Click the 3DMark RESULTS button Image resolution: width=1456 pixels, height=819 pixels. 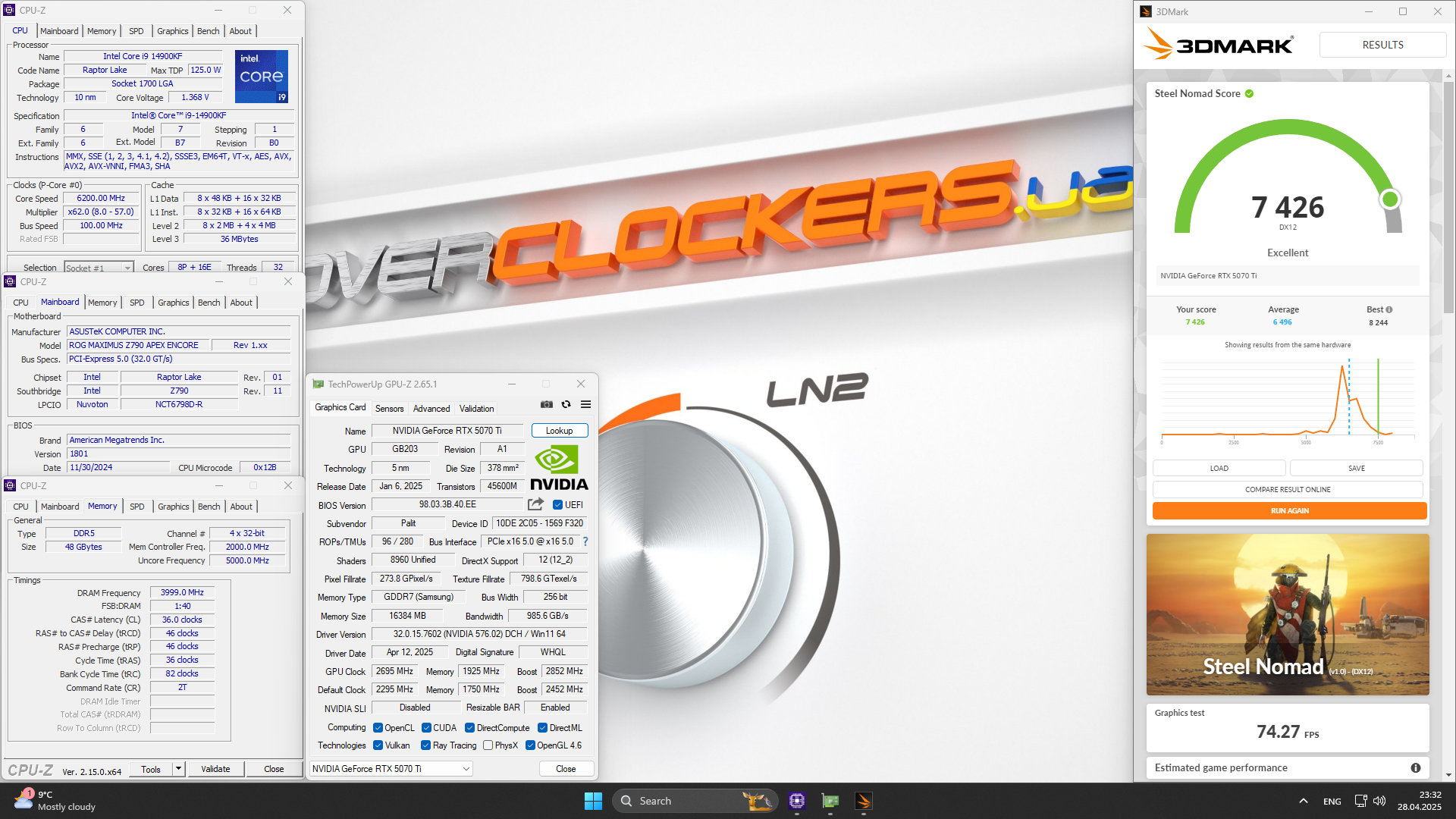(x=1382, y=45)
